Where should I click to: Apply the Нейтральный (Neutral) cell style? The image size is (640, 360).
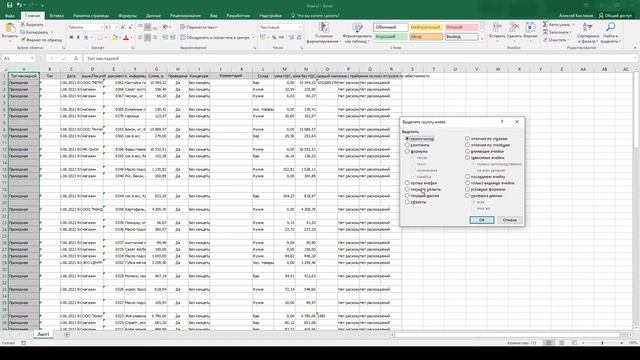[426, 27]
